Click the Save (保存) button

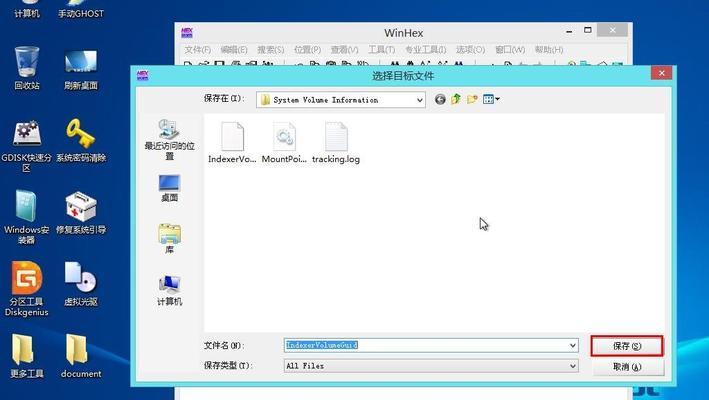[627, 346]
